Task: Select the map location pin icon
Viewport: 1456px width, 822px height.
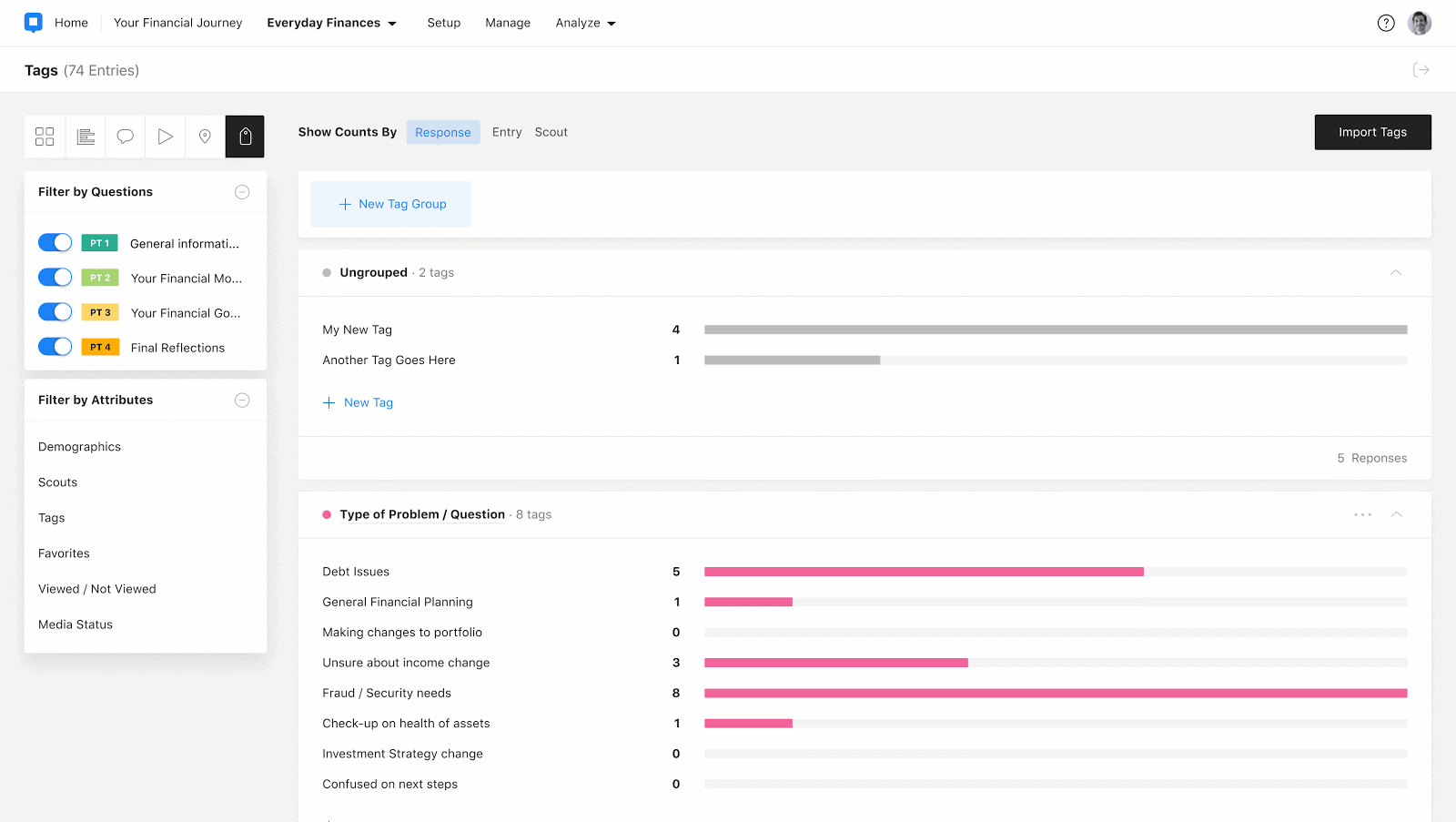Action: [205, 137]
